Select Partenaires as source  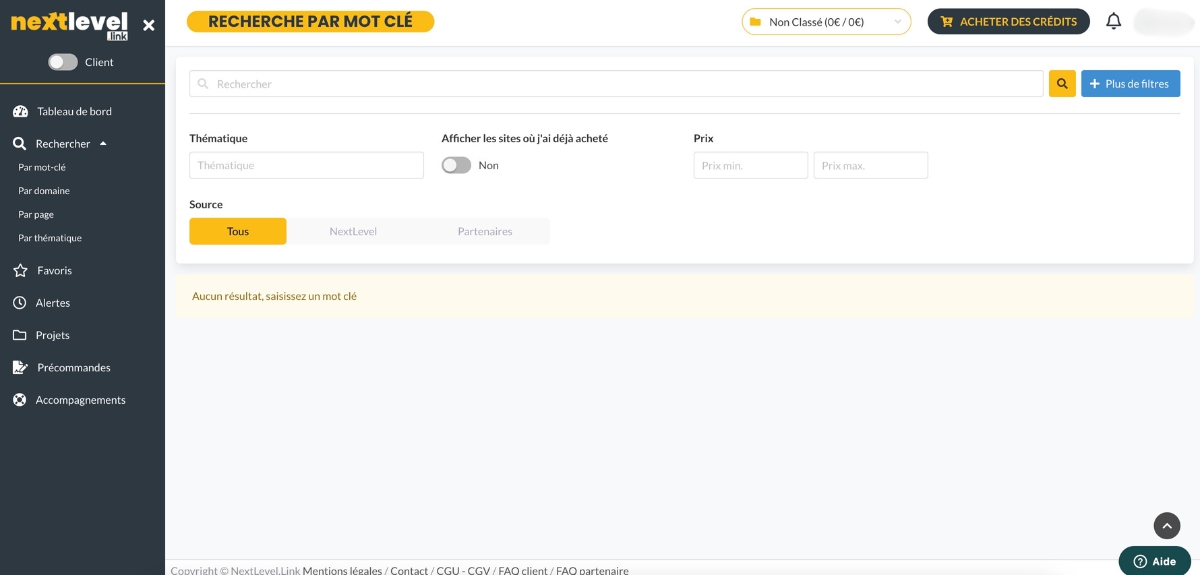(x=485, y=231)
